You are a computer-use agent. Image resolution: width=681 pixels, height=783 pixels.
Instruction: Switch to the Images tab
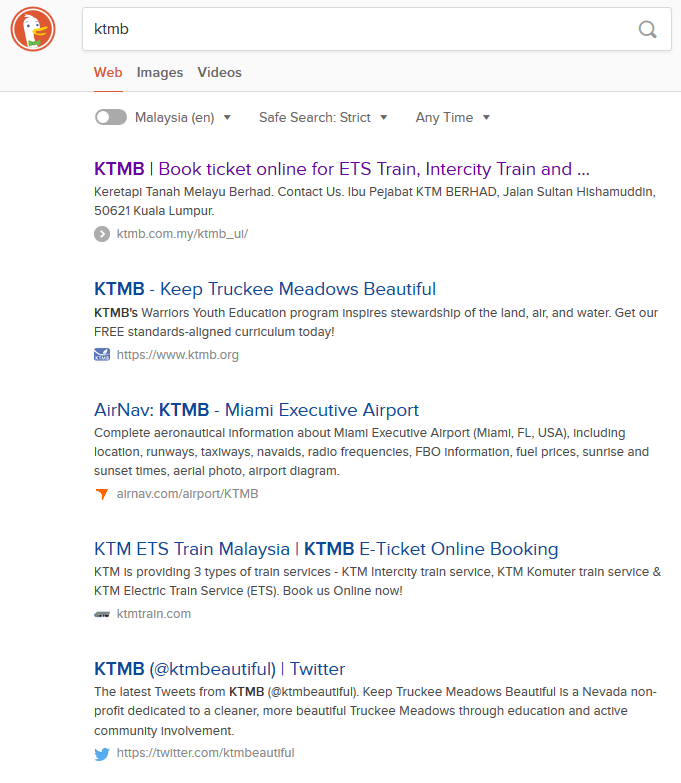coord(160,72)
